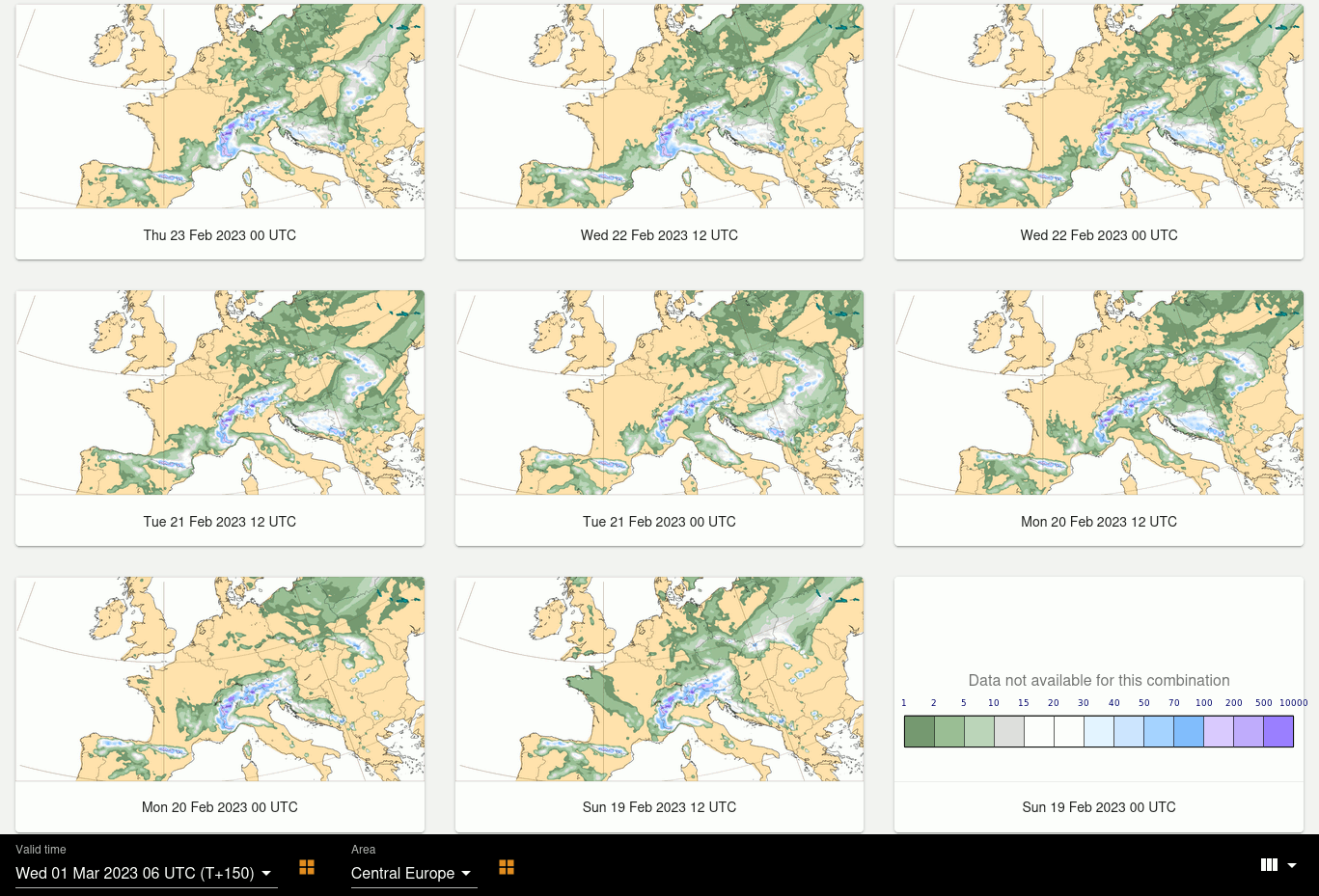
Task: Click the Tue 21 Feb 2023 12 UTC label
Action: (220, 522)
